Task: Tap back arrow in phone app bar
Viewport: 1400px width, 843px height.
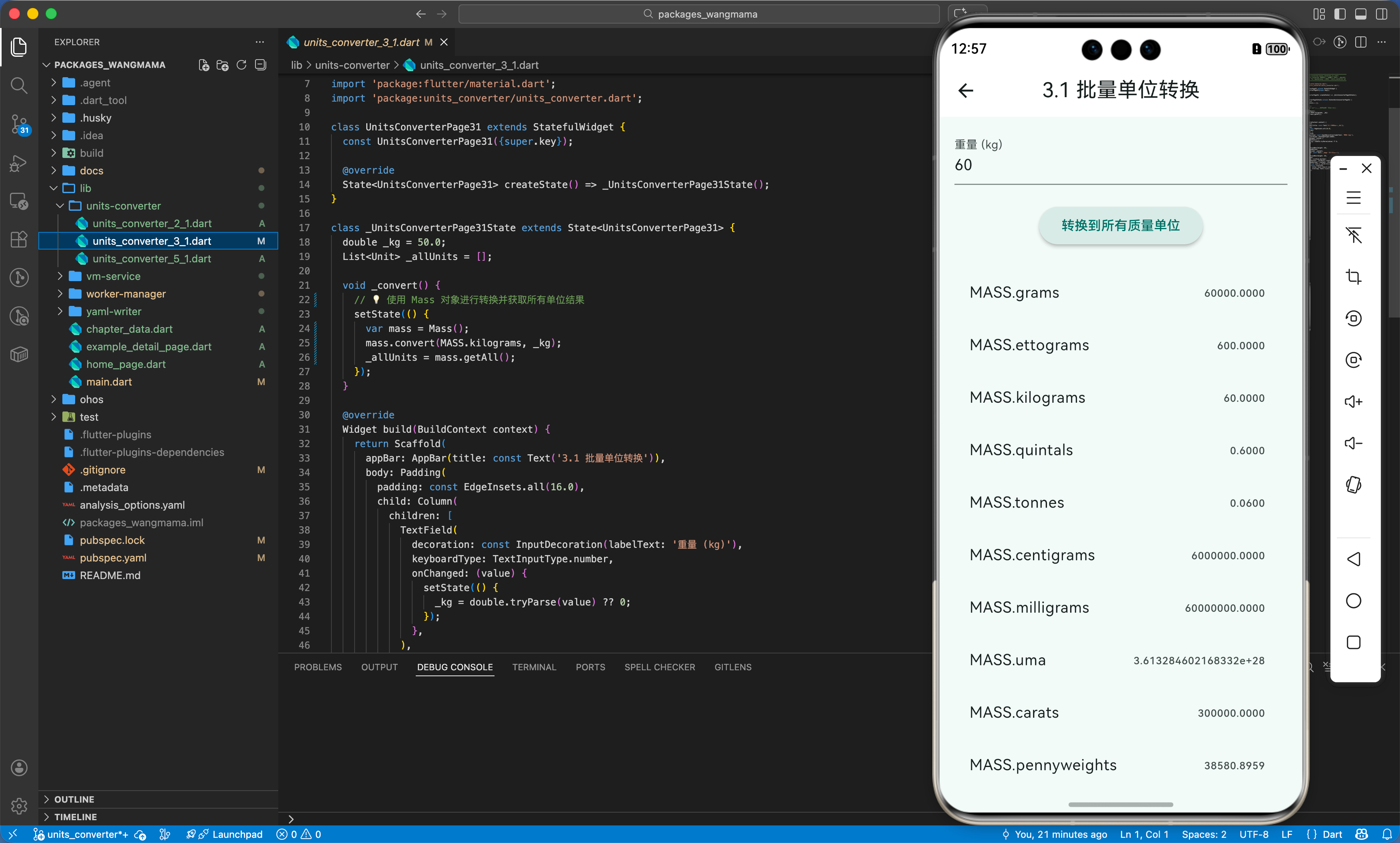Action: 966,90
